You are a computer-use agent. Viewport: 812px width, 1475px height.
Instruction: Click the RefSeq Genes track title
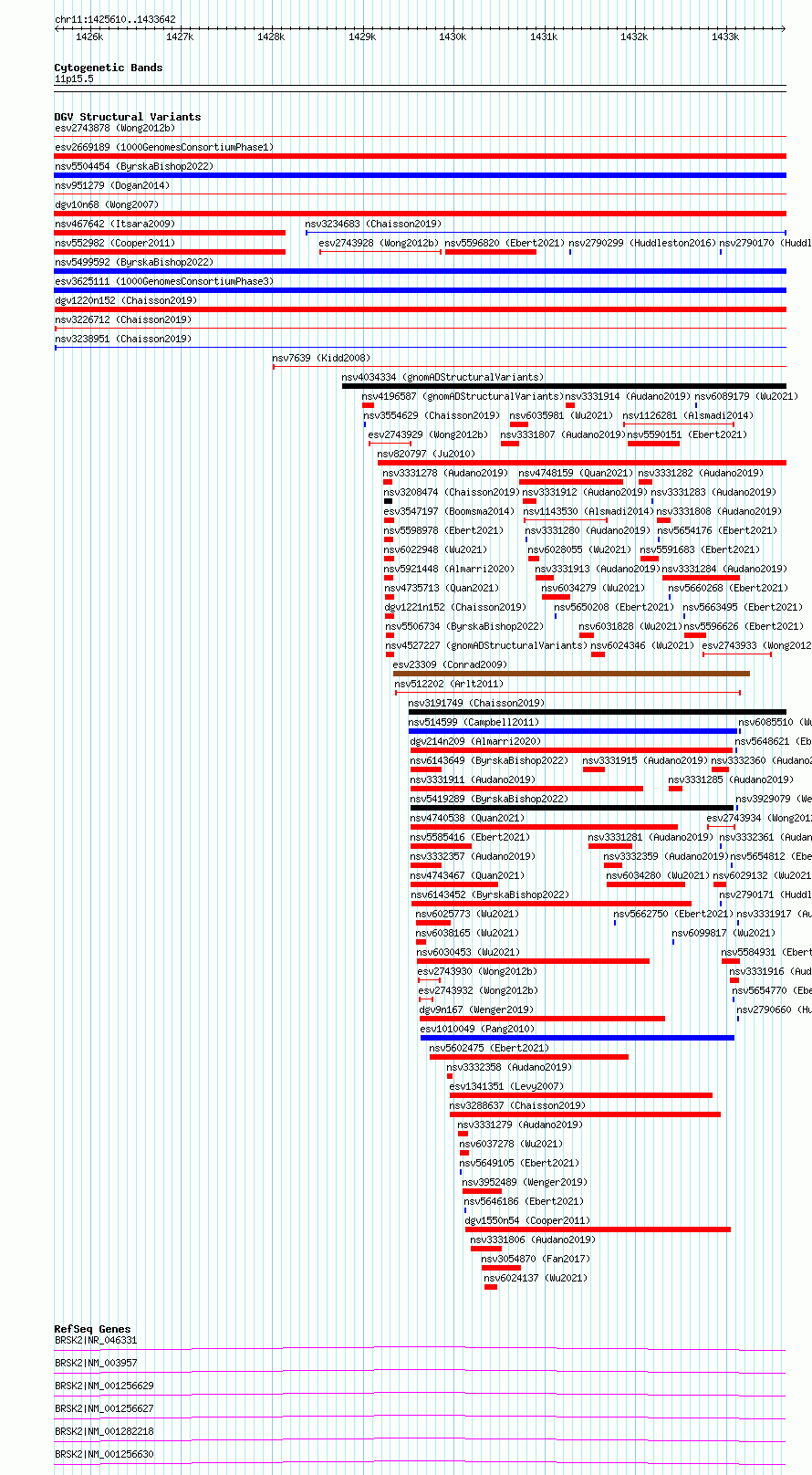pyautogui.click(x=92, y=1329)
